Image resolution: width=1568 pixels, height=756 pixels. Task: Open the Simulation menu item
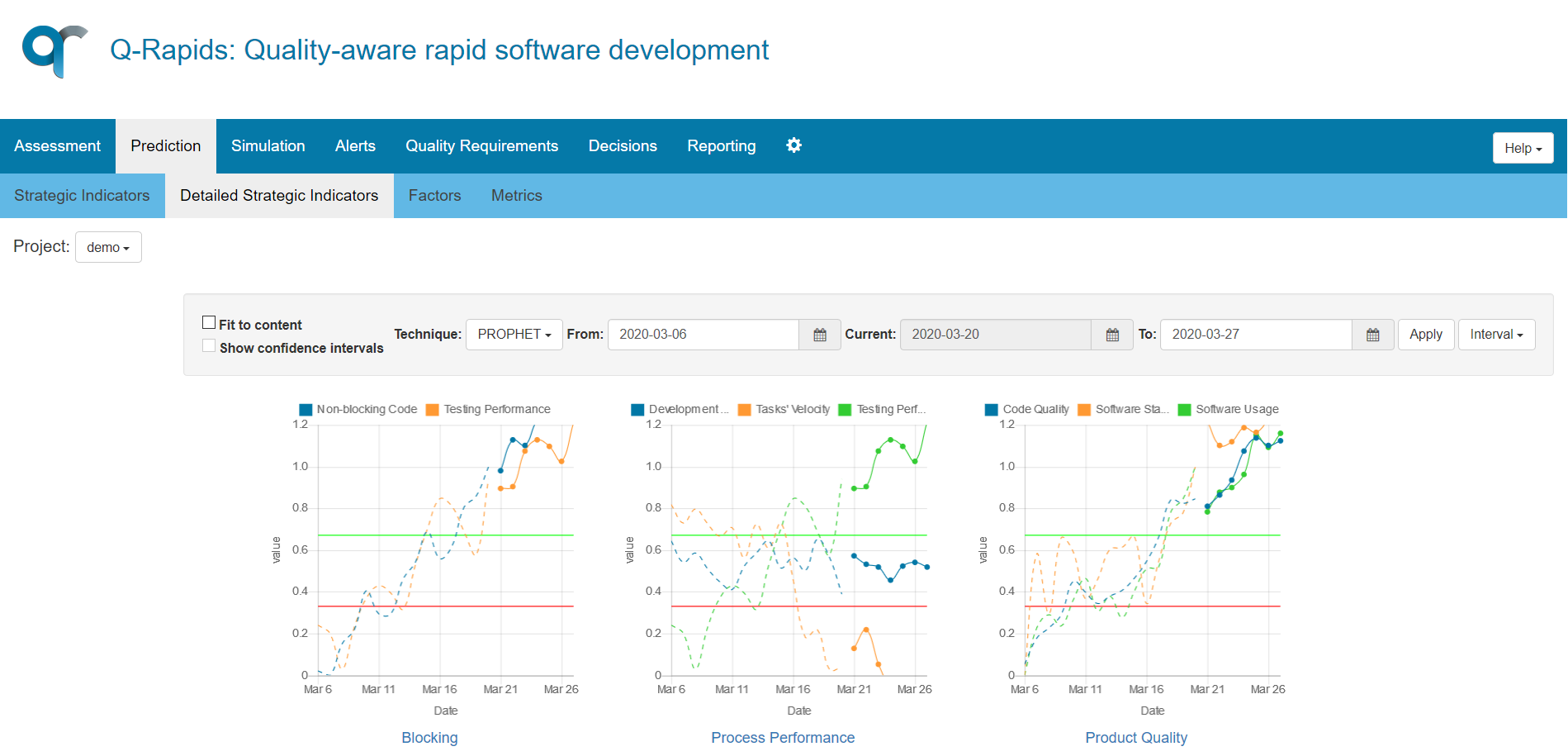(268, 145)
